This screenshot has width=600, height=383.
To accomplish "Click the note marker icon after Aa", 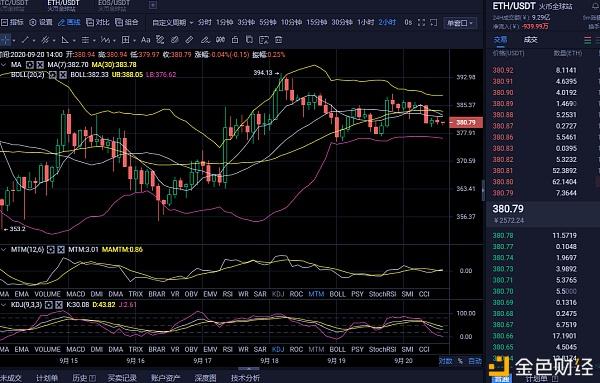I will pos(160,40).
